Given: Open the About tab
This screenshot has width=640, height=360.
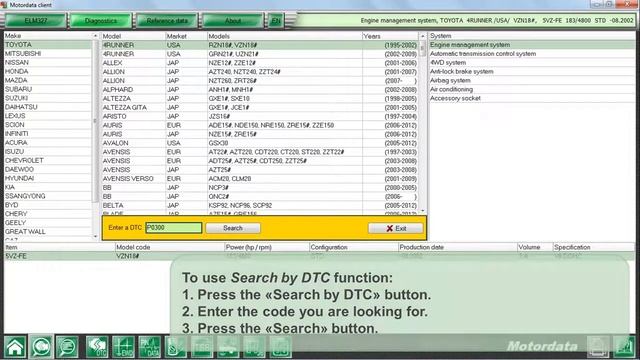Looking at the screenshot, I should (233, 20).
